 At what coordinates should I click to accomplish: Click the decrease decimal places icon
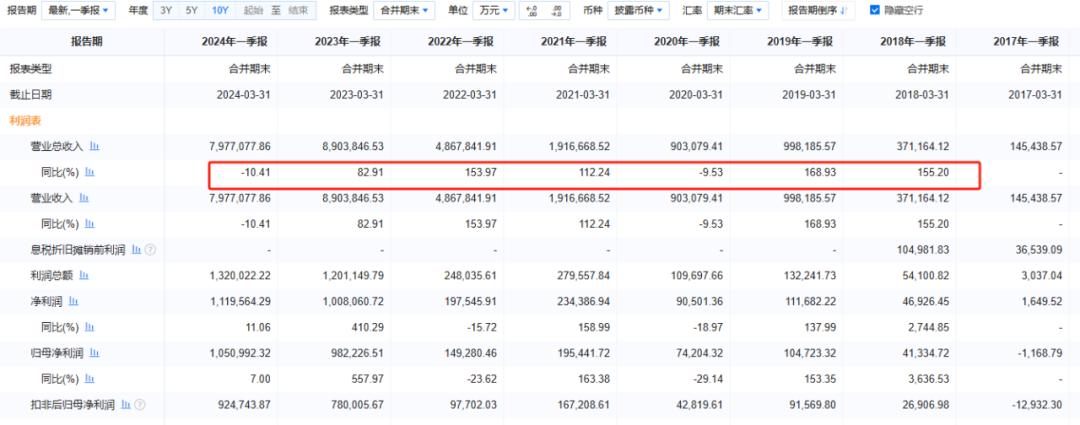click(557, 10)
